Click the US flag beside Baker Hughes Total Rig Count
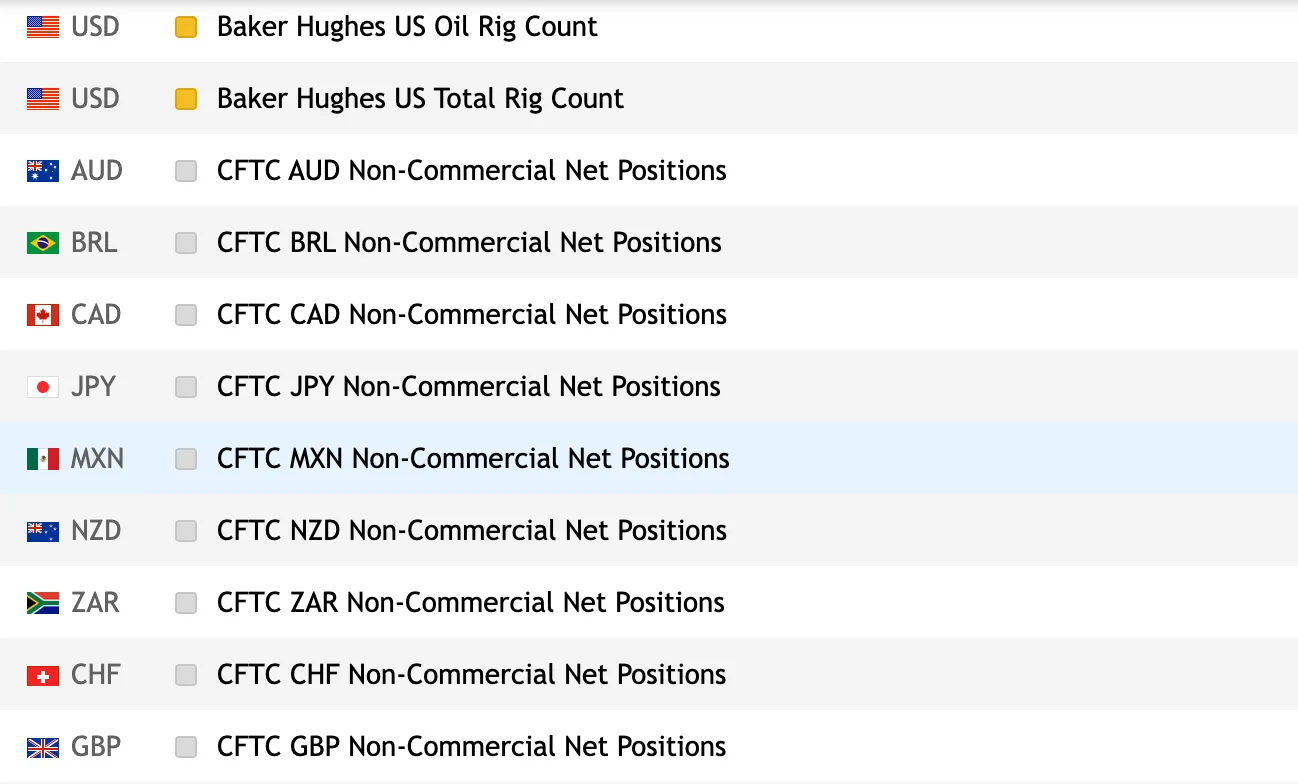The image size is (1298, 784). coord(43,99)
